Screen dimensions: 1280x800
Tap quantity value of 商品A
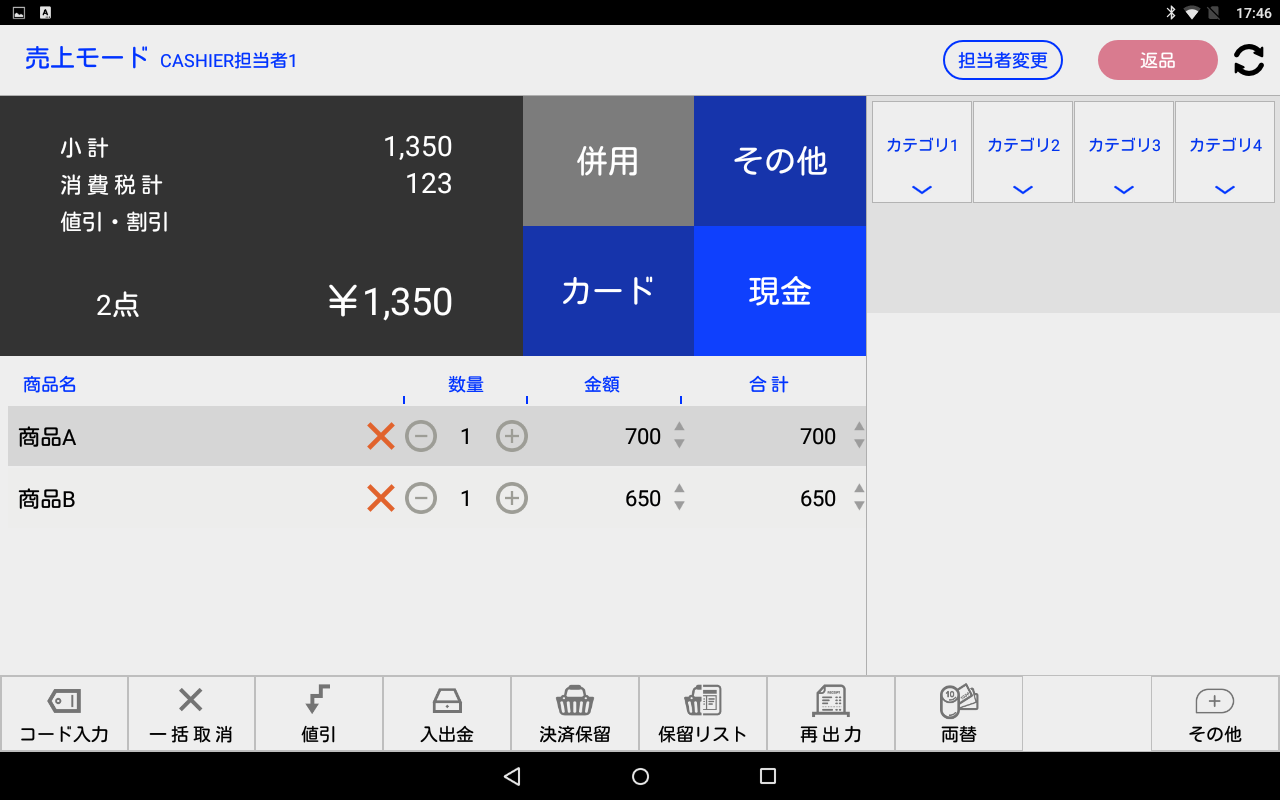point(466,437)
